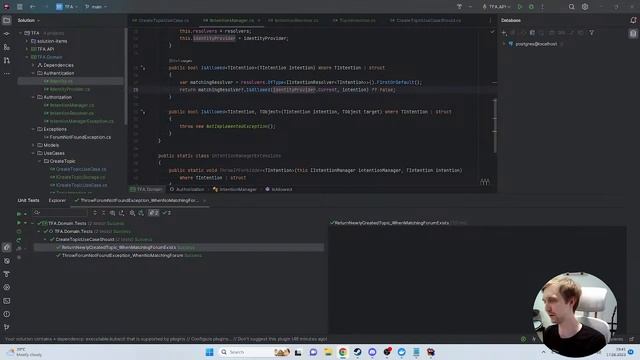Select the CreateTopicUseCaseShould test class
Screen dimensions: 640x360
coord(84,240)
